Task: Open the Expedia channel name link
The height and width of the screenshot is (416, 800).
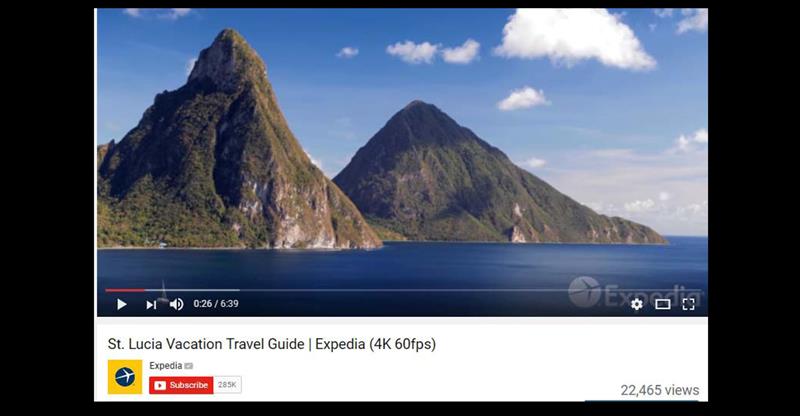Action: (166, 365)
